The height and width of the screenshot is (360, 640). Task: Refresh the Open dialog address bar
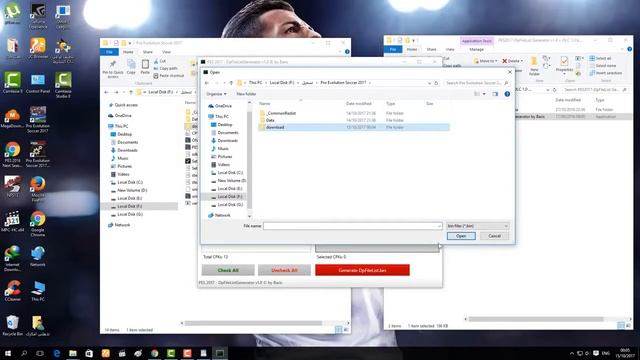[436, 83]
